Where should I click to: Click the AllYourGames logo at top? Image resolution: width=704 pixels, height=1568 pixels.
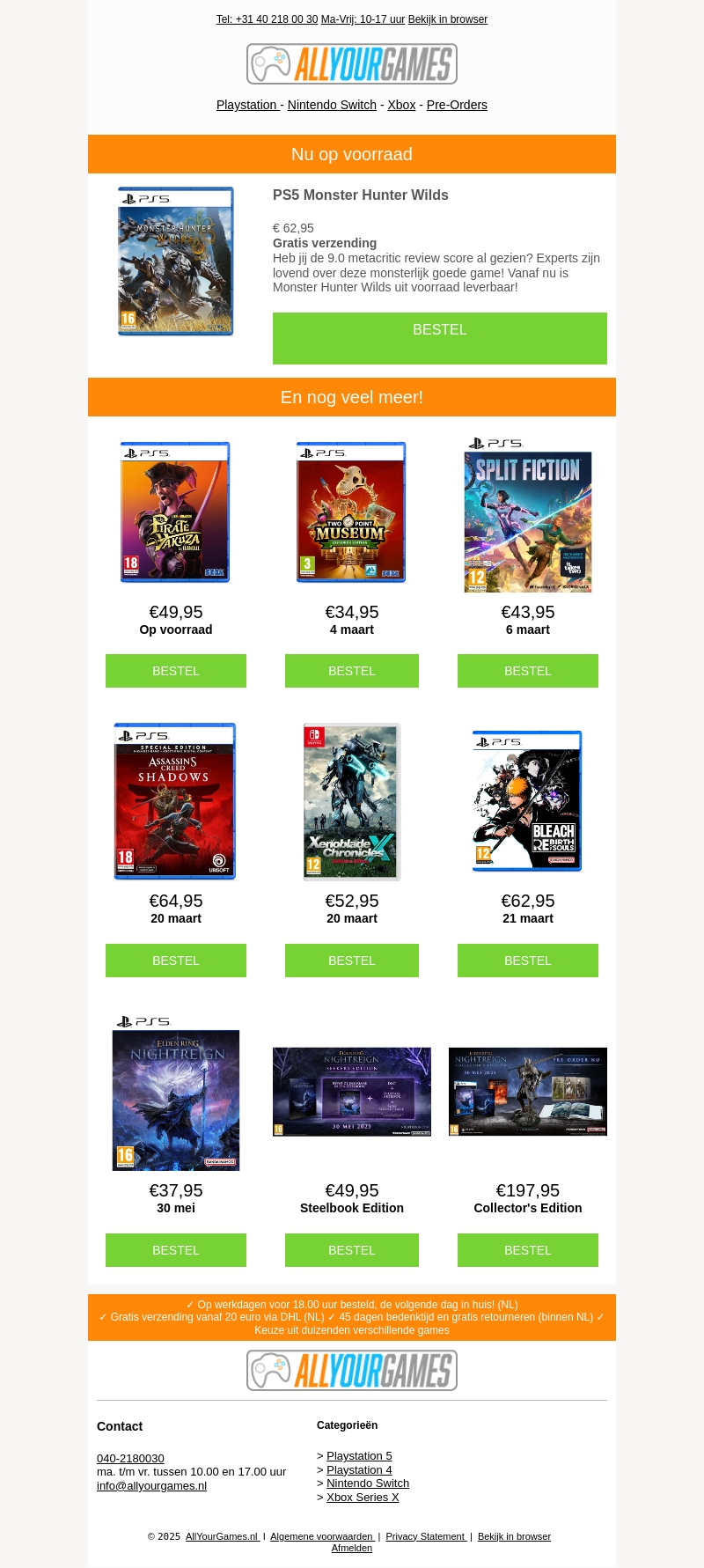coord(352,64)
